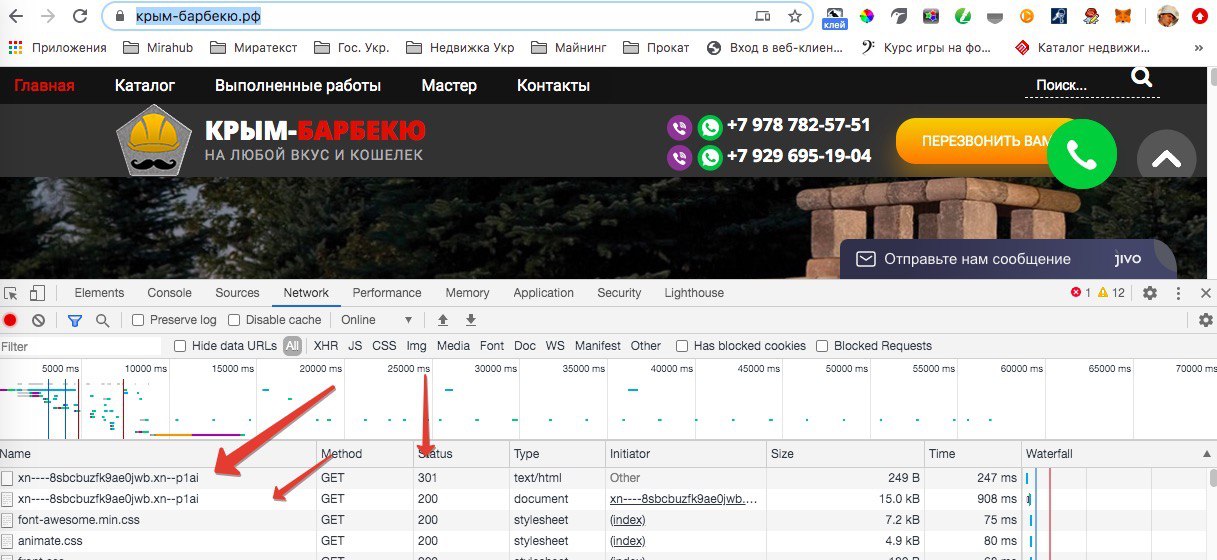
Task: Click the Viber icon for first number
Action: 680,127
